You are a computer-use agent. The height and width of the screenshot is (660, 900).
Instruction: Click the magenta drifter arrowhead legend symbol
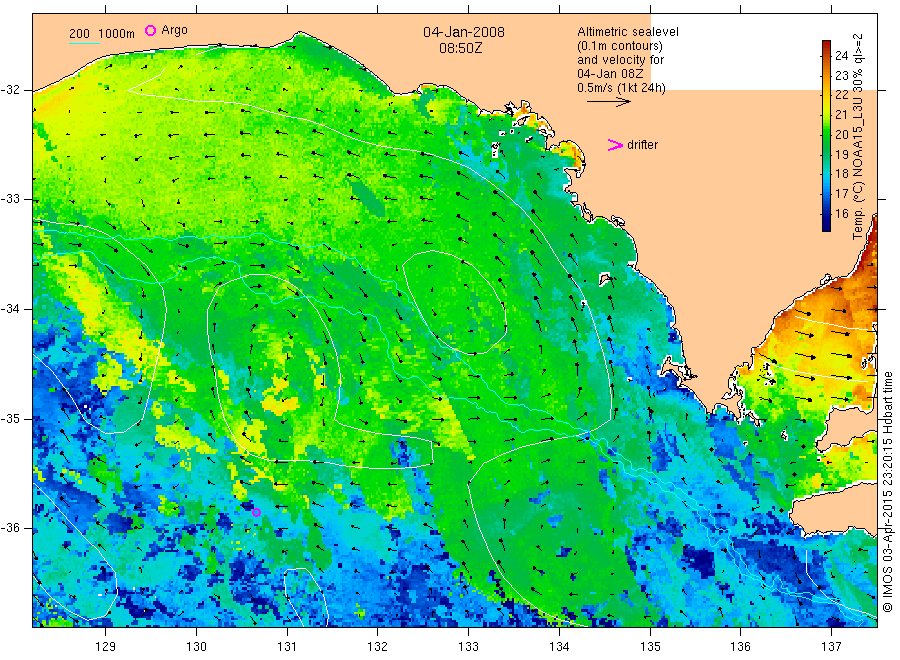tap(615, 145)
